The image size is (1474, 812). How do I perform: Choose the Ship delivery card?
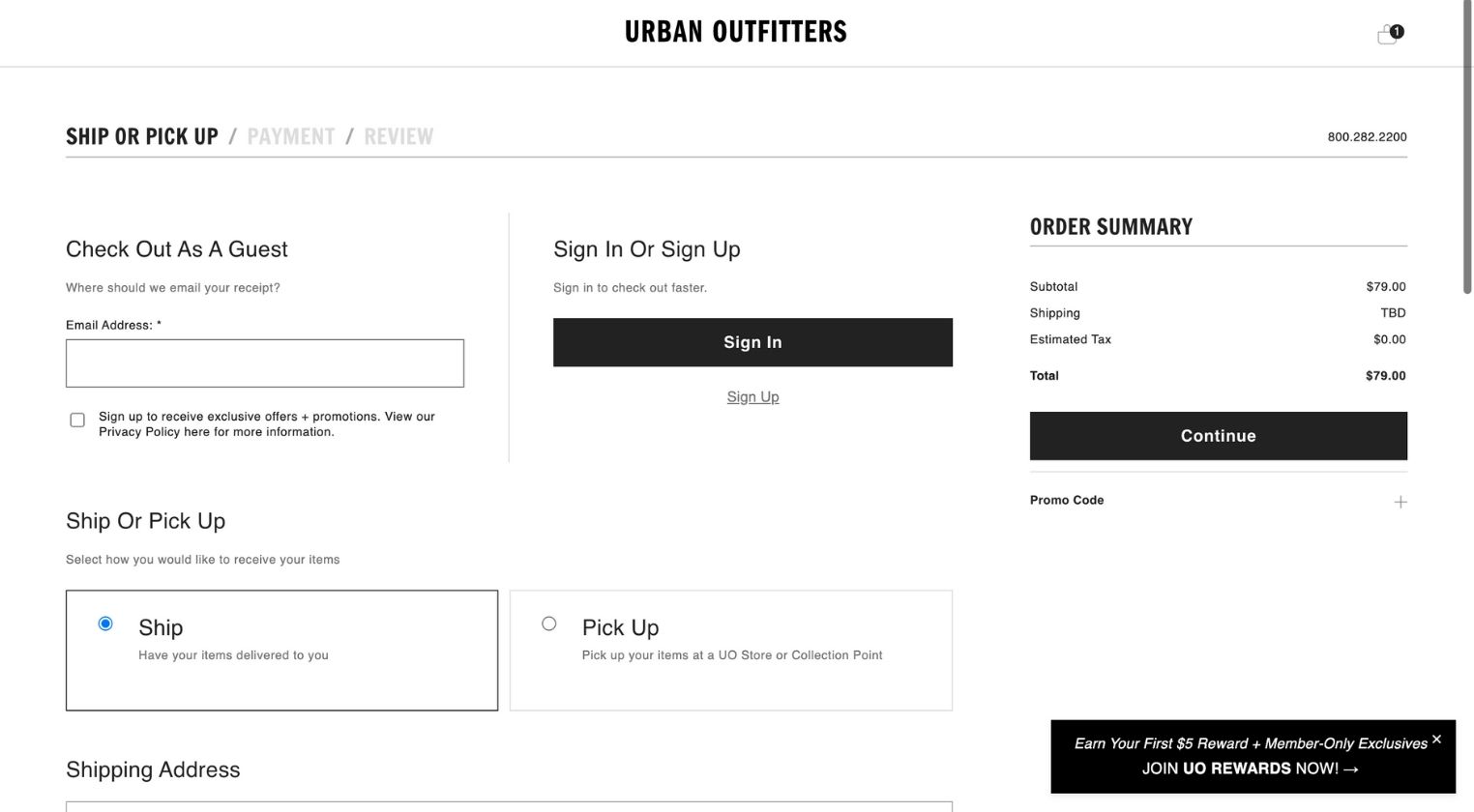click(281, 651)
